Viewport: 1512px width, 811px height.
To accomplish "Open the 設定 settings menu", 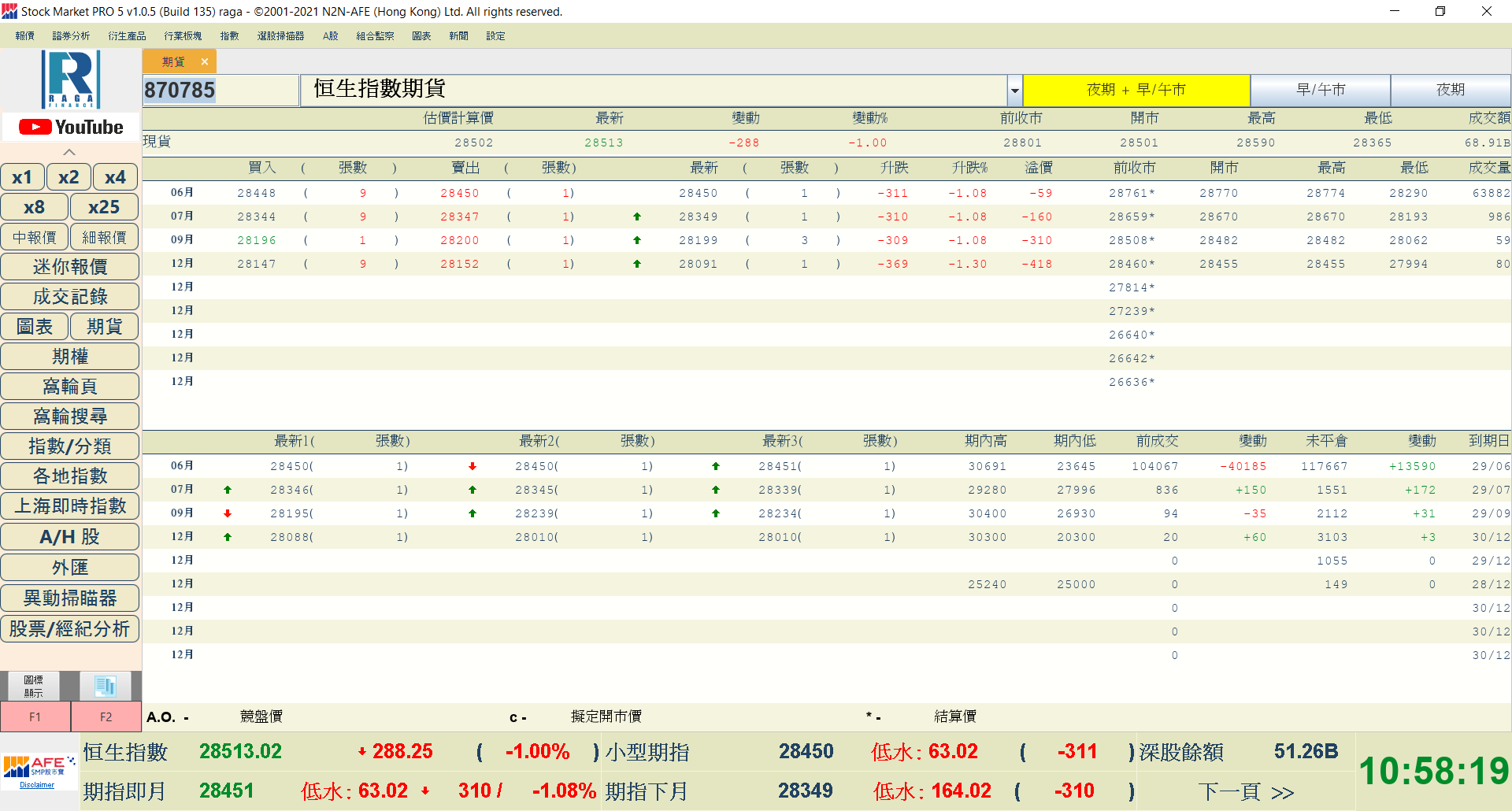I will pos(495,36).
